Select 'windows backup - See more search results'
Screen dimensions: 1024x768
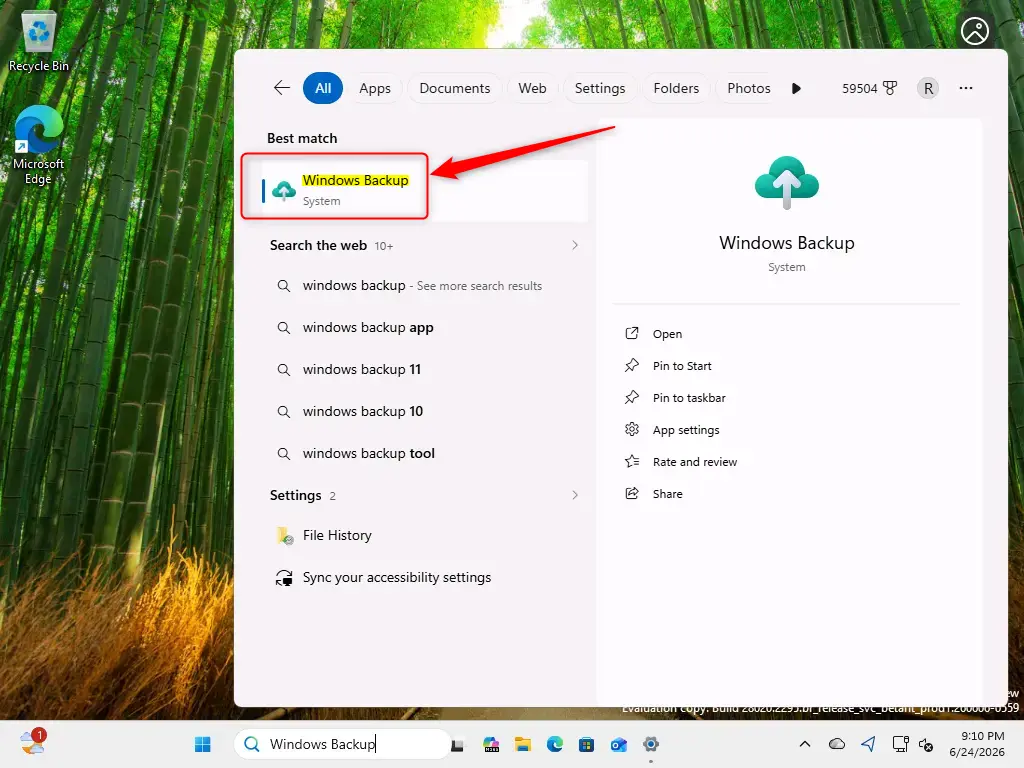click(423, 286)
